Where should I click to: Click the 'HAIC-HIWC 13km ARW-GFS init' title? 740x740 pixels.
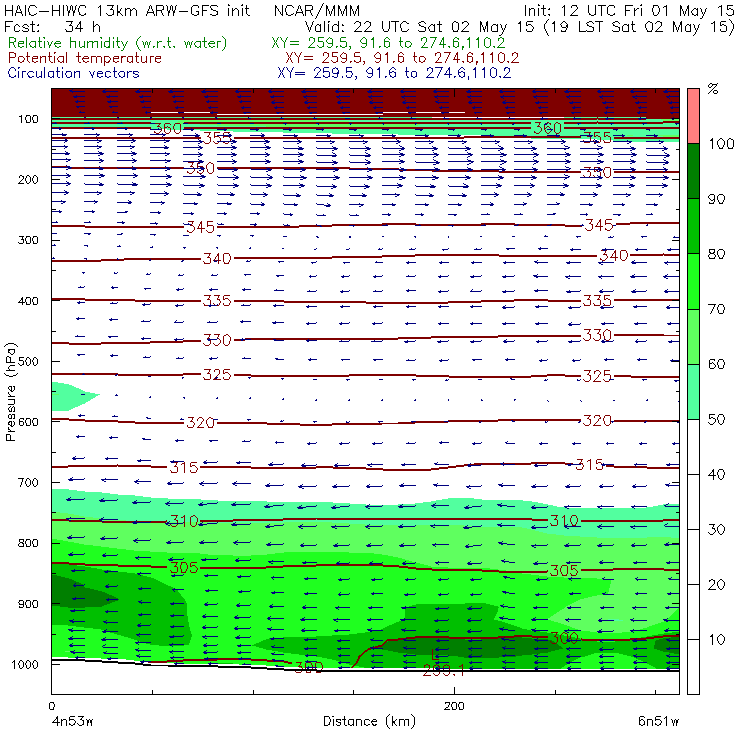click(127, 10)
